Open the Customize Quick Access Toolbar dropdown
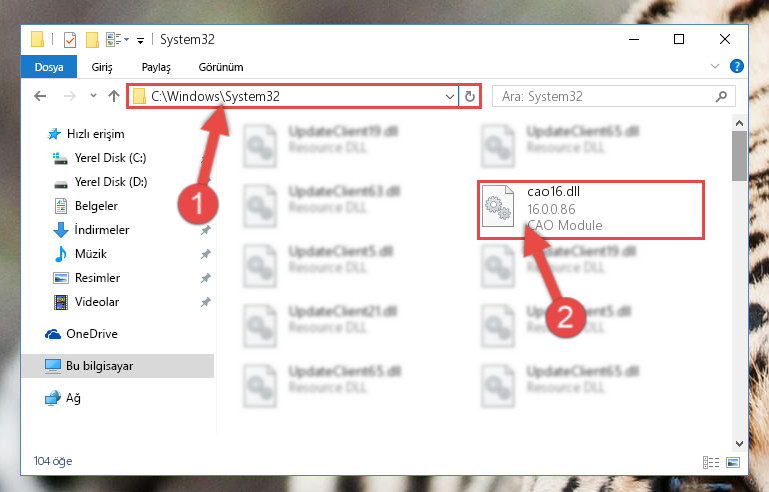 (x=141, y=41)
